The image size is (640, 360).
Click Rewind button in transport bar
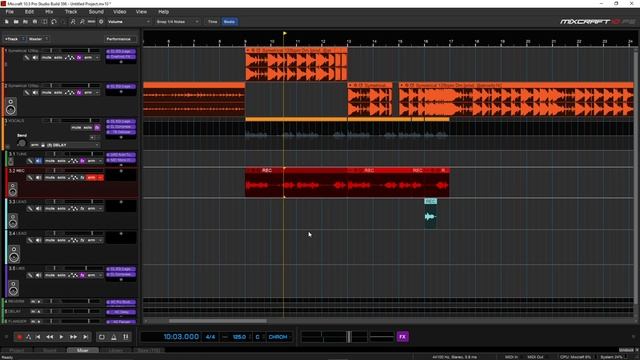(49, 337)
